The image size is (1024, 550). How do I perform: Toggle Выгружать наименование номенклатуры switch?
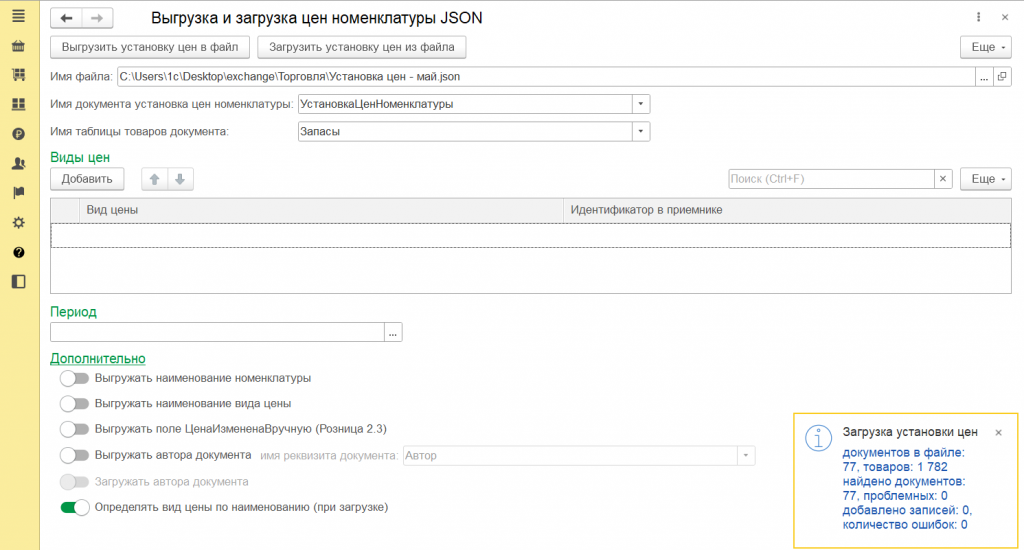pos(74,378)
